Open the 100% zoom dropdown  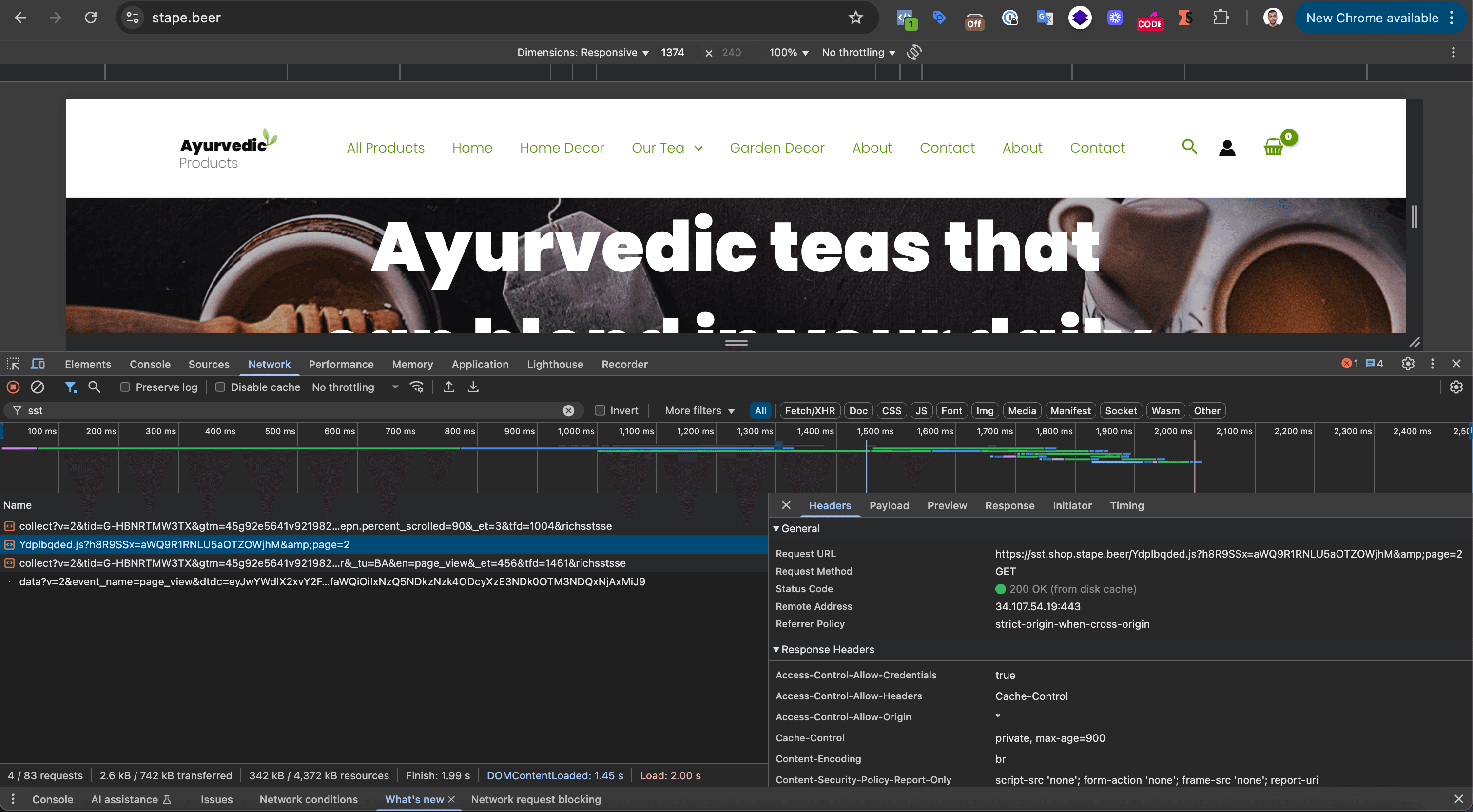pos(789,52)
